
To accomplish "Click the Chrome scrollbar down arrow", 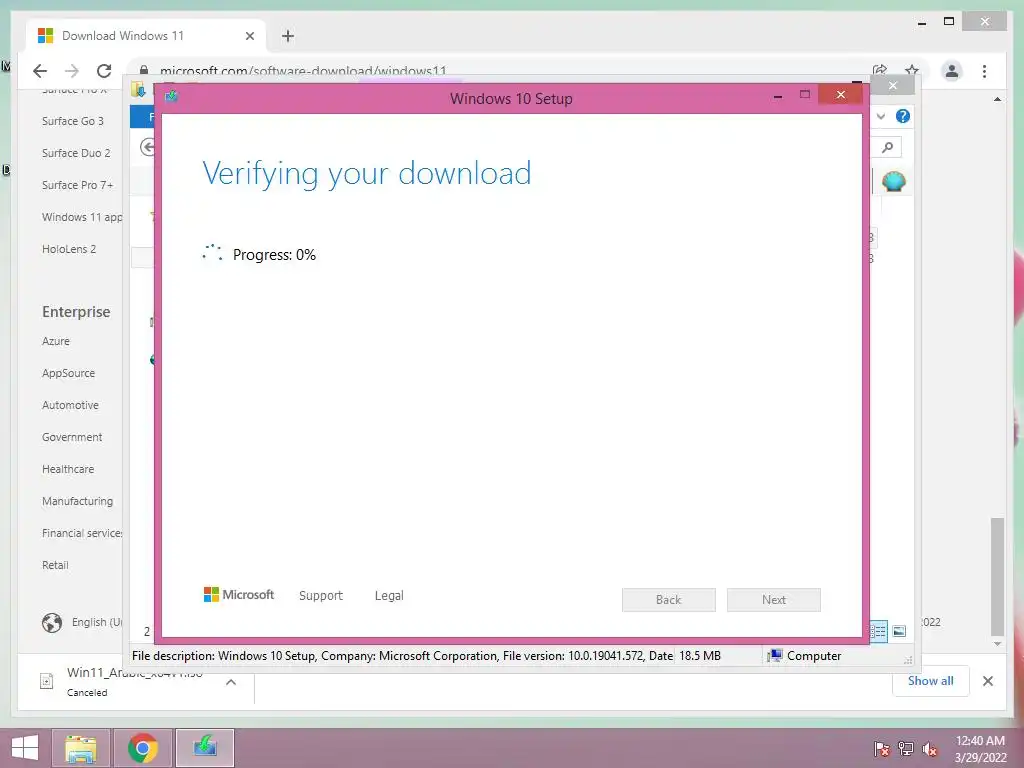I will coord(997,644).
